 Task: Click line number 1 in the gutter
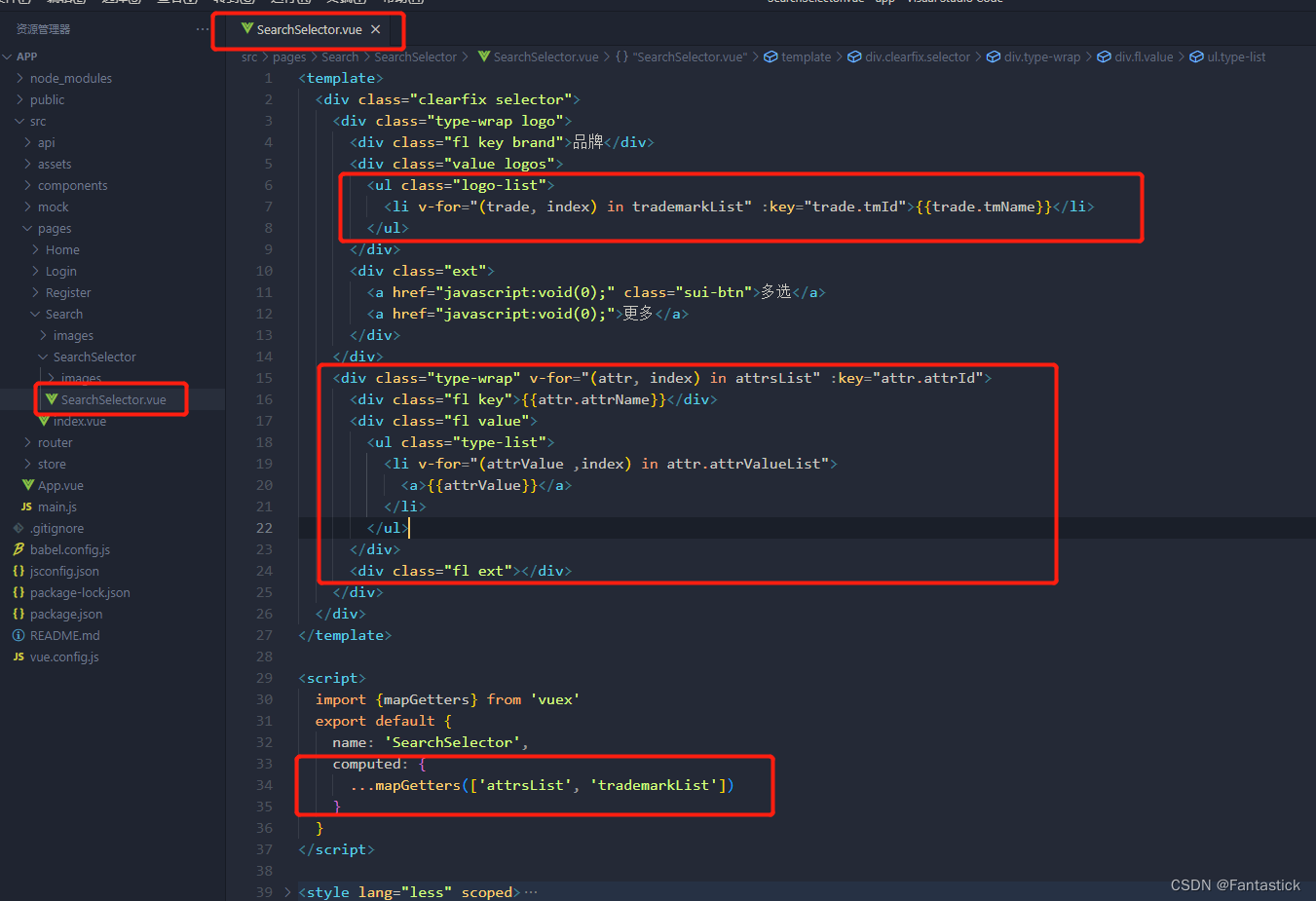(x=268, y=78)
